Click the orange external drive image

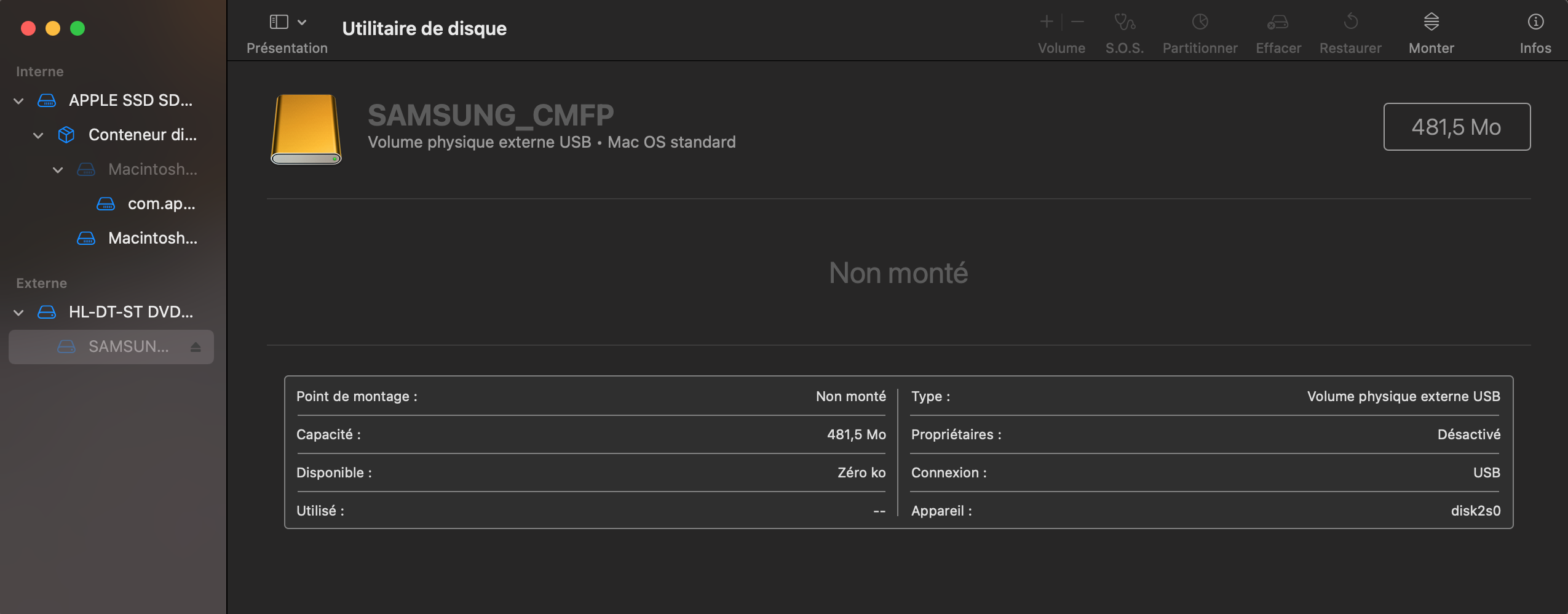[x=306, y=129]
